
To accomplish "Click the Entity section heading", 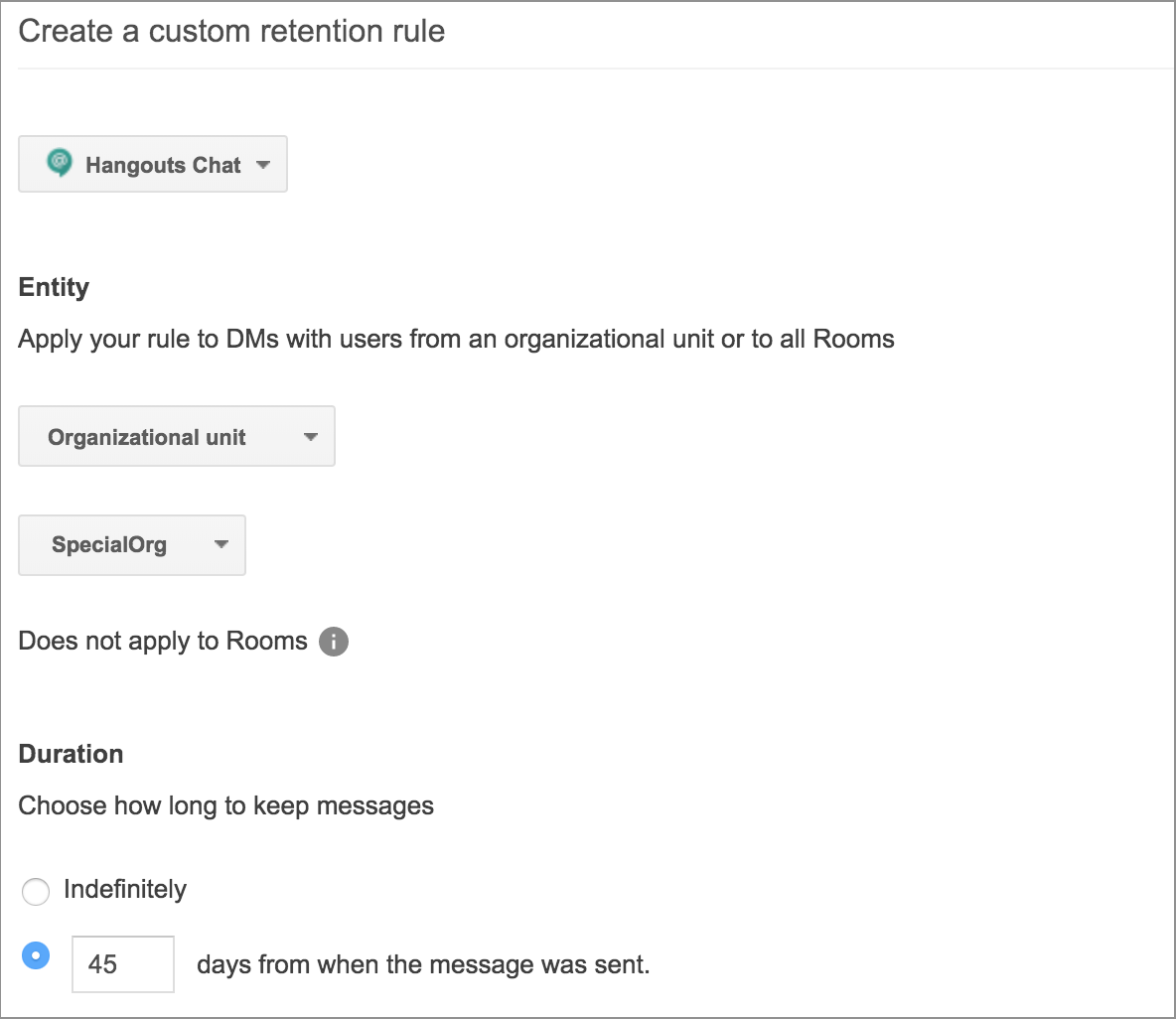I will pos(54,287).
